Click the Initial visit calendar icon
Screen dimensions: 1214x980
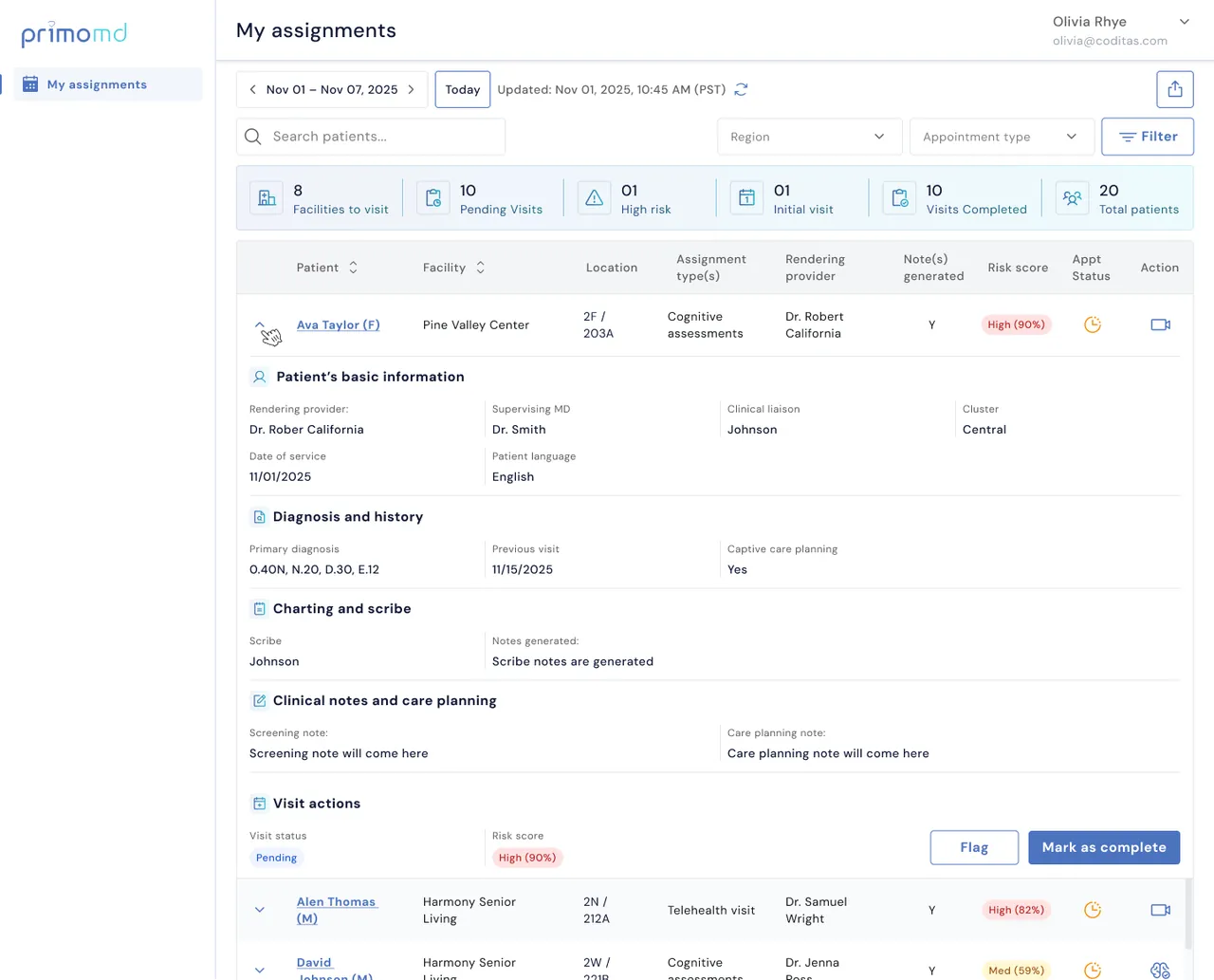click(746, 197)
